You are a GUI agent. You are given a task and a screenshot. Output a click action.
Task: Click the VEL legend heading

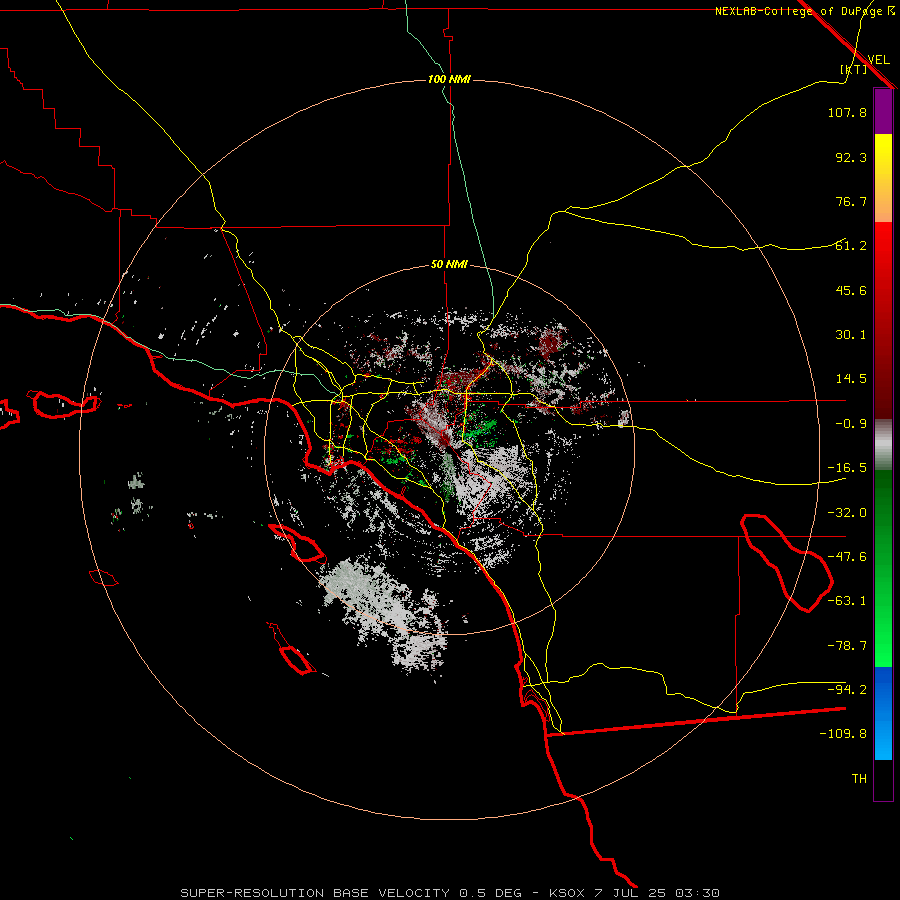pyautogui.click(x=878, y=60)
